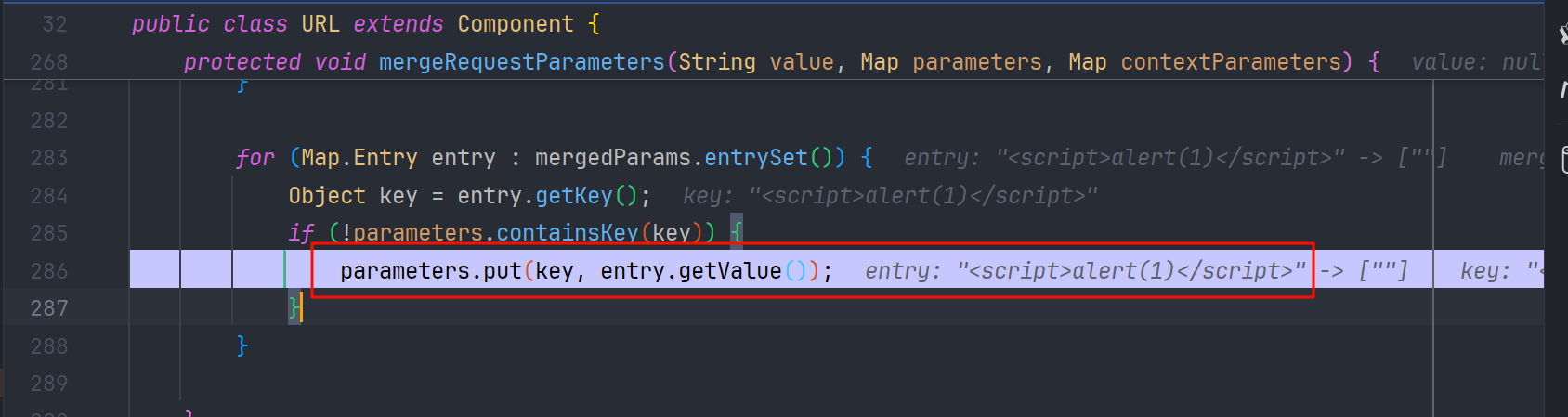Click the 'Object' type on line 284
Image resolution: width=1568 pixels, height=417 pixels.
pos(327,196)
